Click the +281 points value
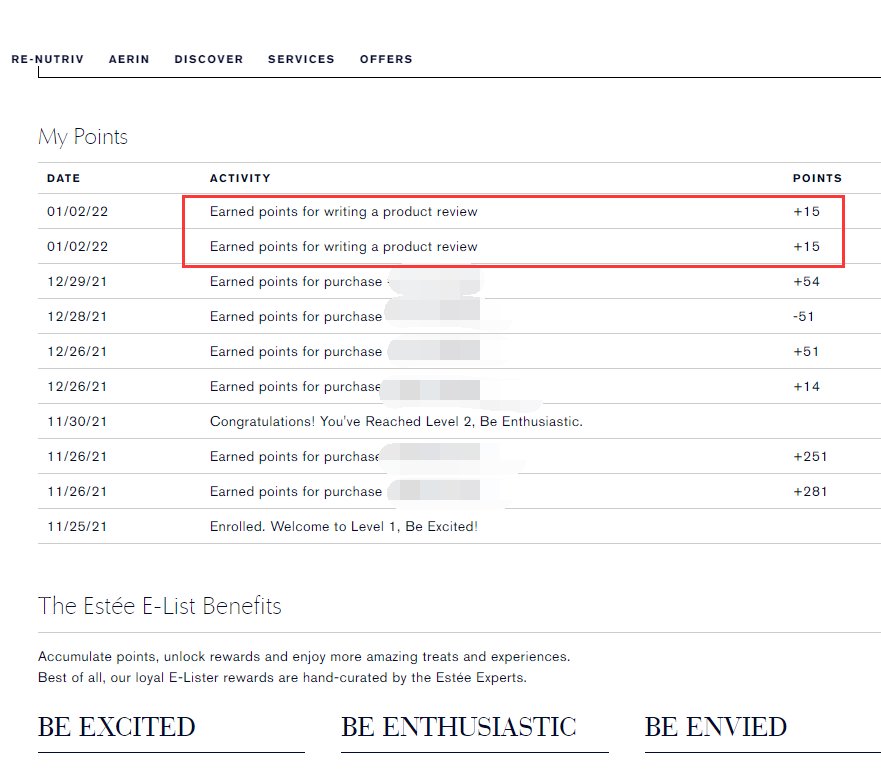The width and height of the screenshot is (881, 770). (x=810, y=491)
